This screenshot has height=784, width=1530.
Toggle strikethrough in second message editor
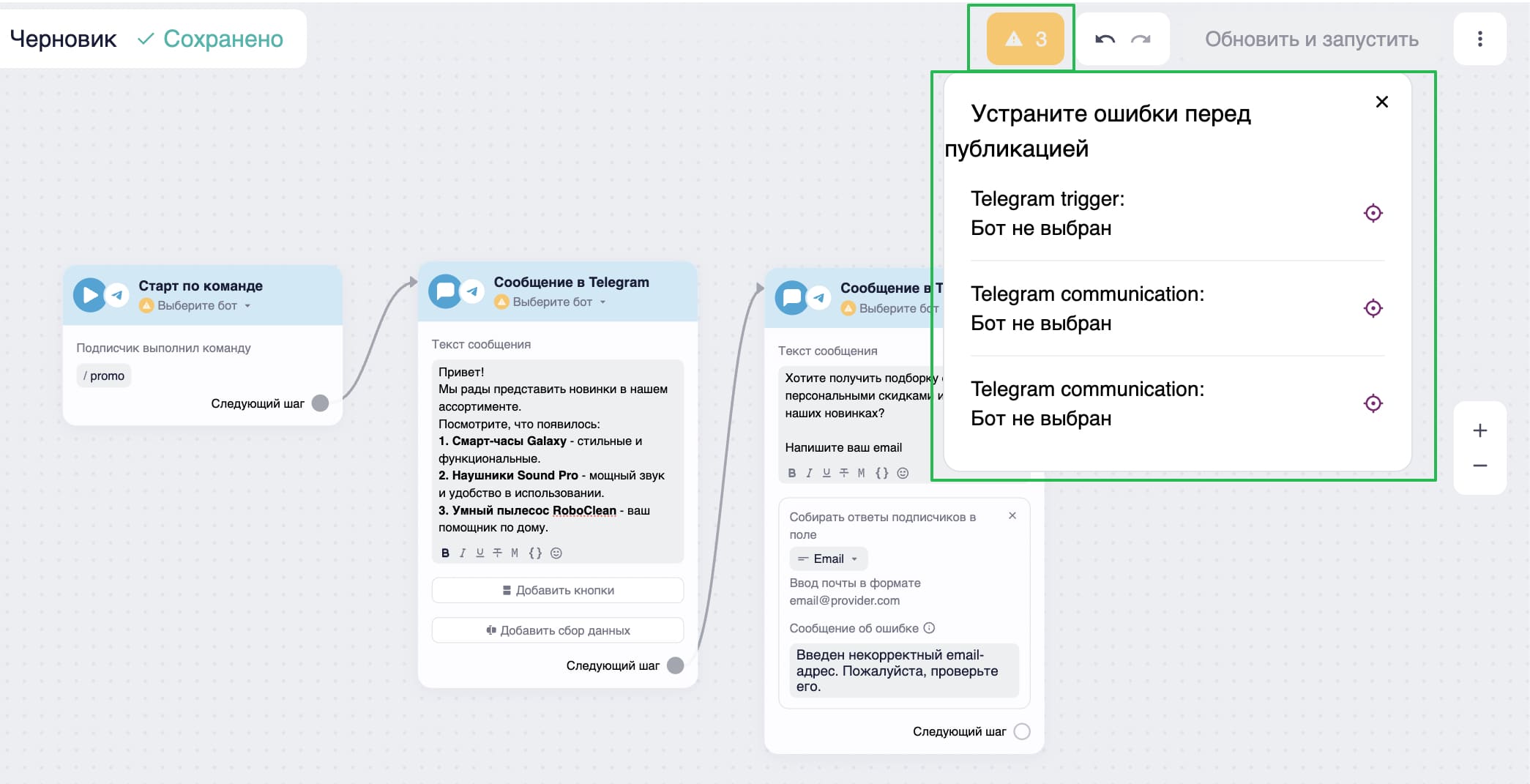(844, 474)
